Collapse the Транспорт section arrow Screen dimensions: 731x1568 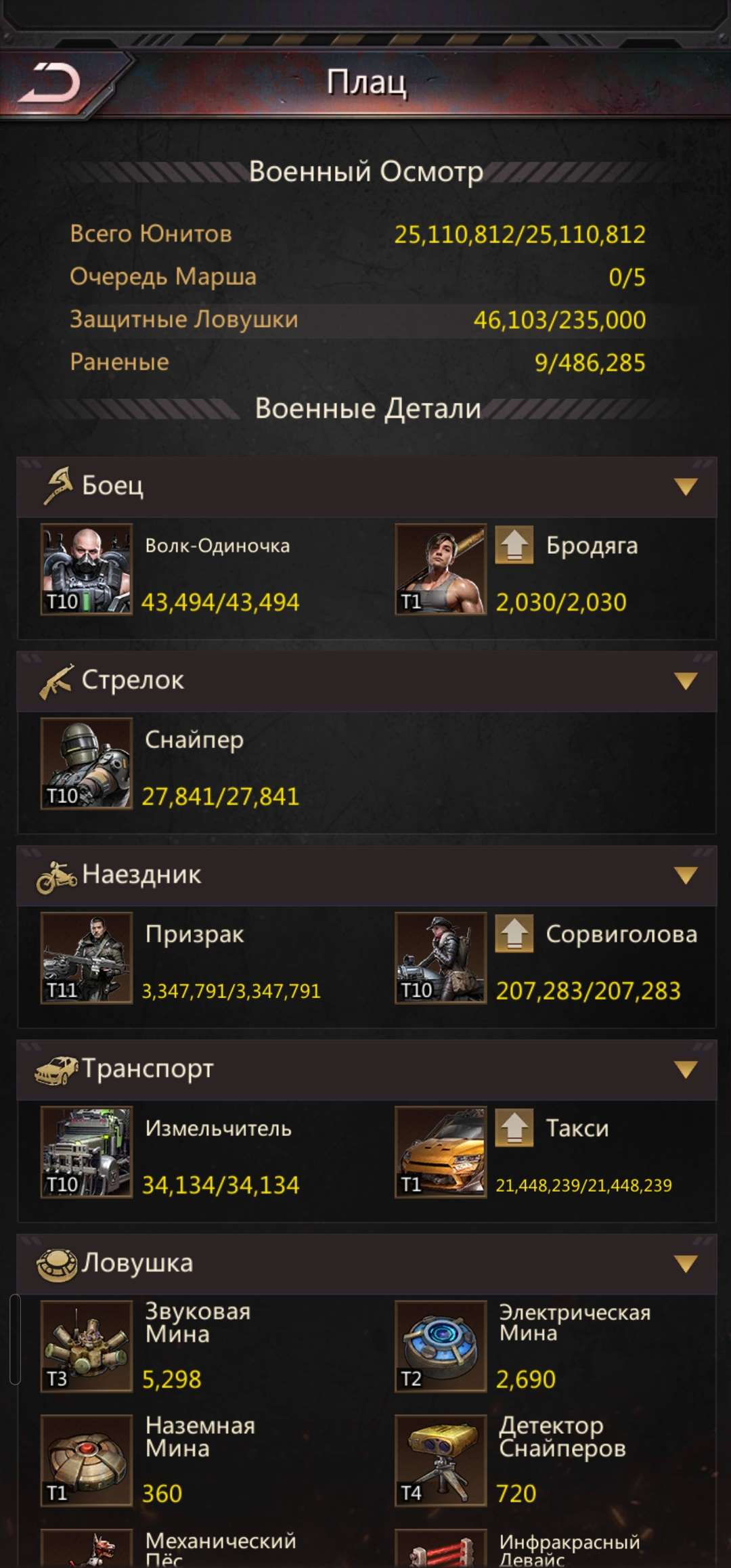[x=686, y=1070]
